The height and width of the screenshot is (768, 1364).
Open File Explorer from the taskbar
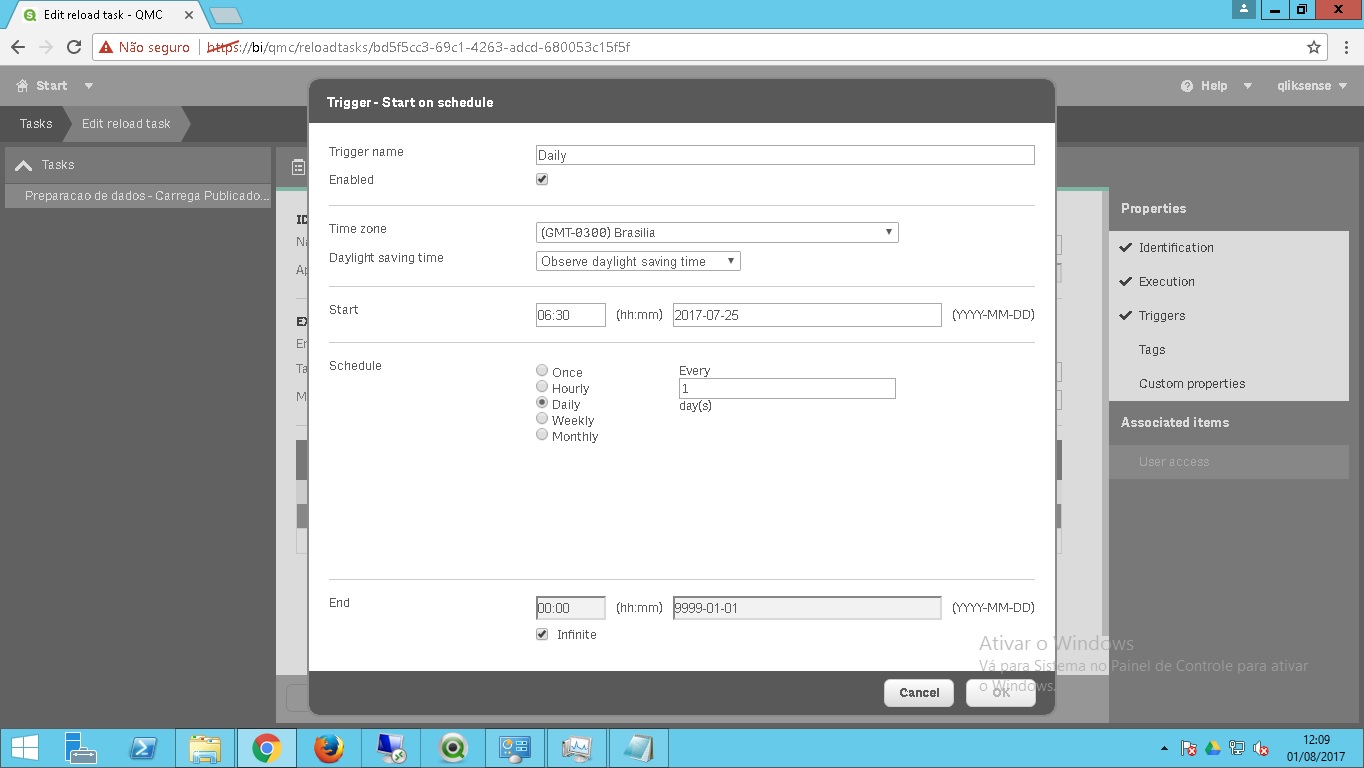(205, 748)
